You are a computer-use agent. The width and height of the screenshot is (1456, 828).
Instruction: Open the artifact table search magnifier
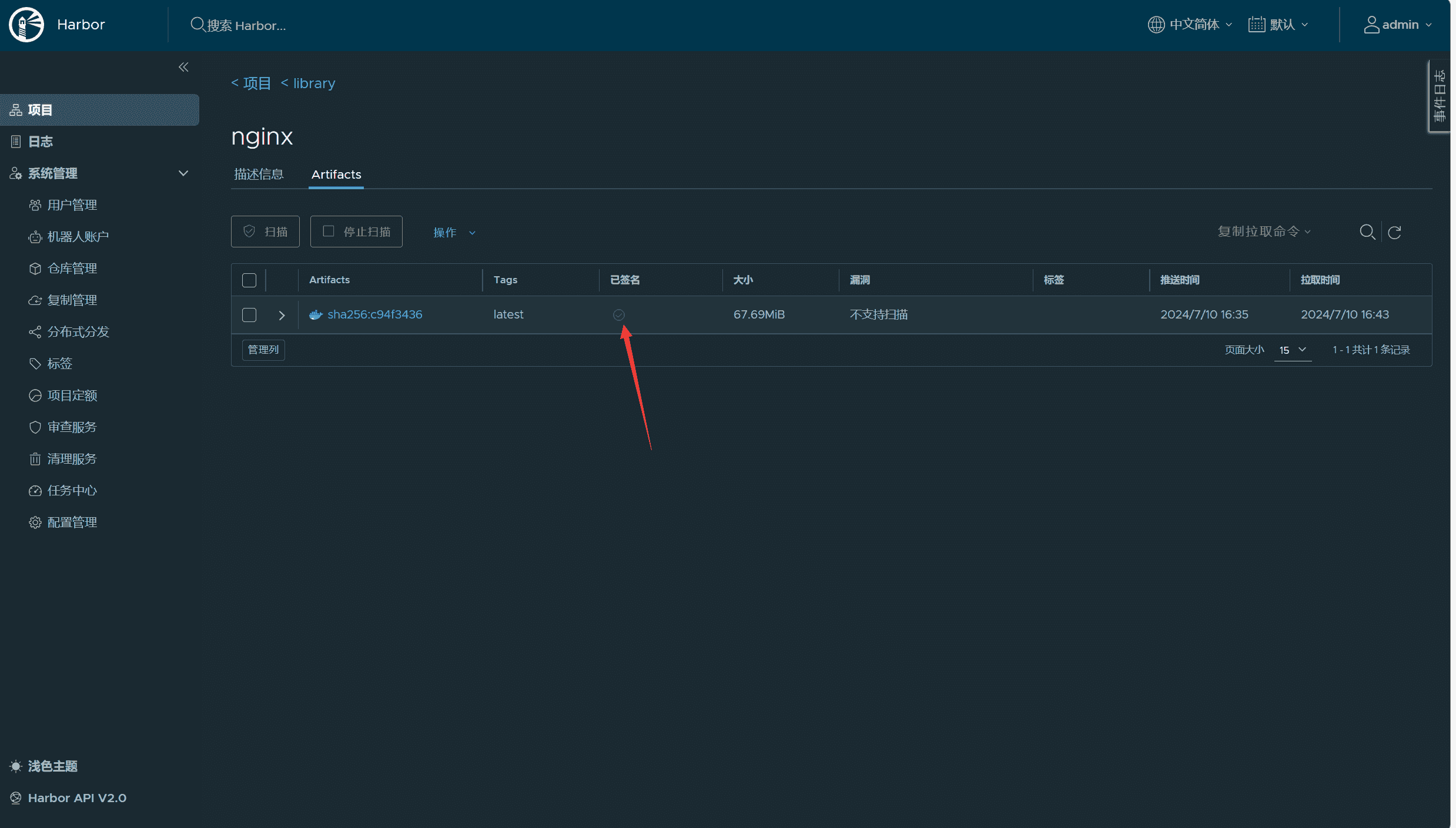pyautogui.click(x=1367, y=232)
